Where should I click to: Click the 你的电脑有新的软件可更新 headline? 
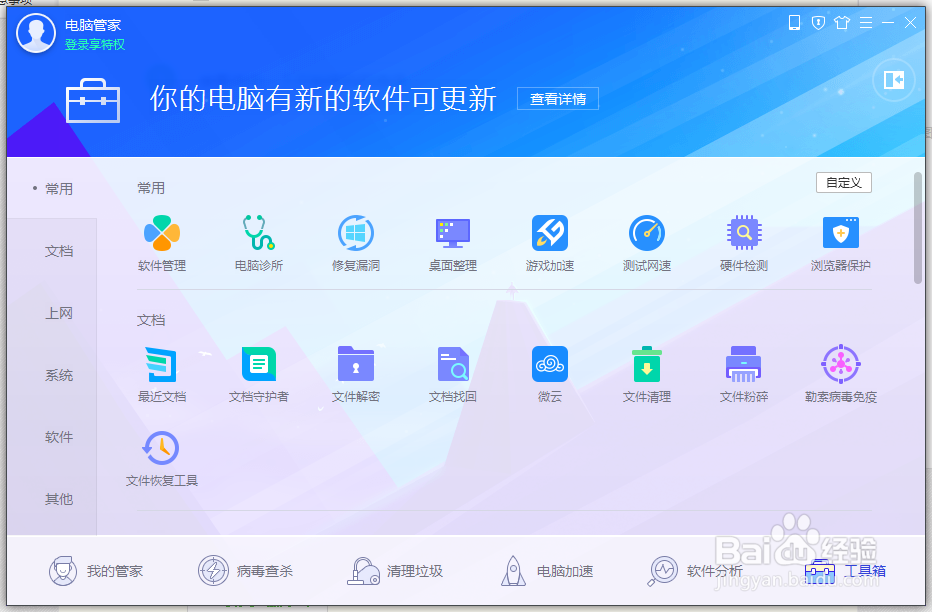tap(323, 99)
